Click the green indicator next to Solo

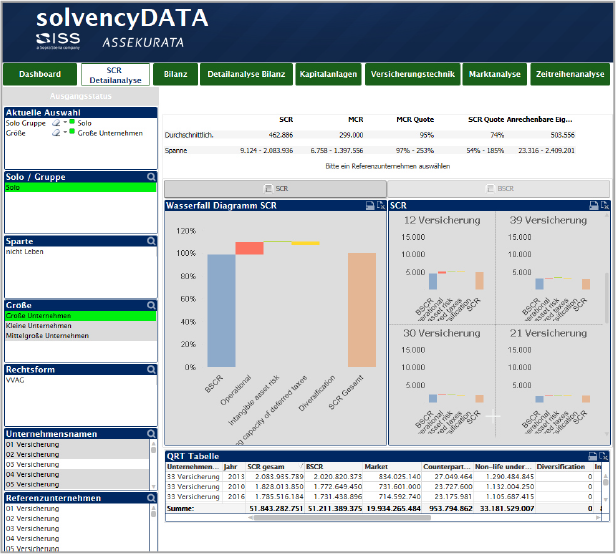(x=72, y=122)
